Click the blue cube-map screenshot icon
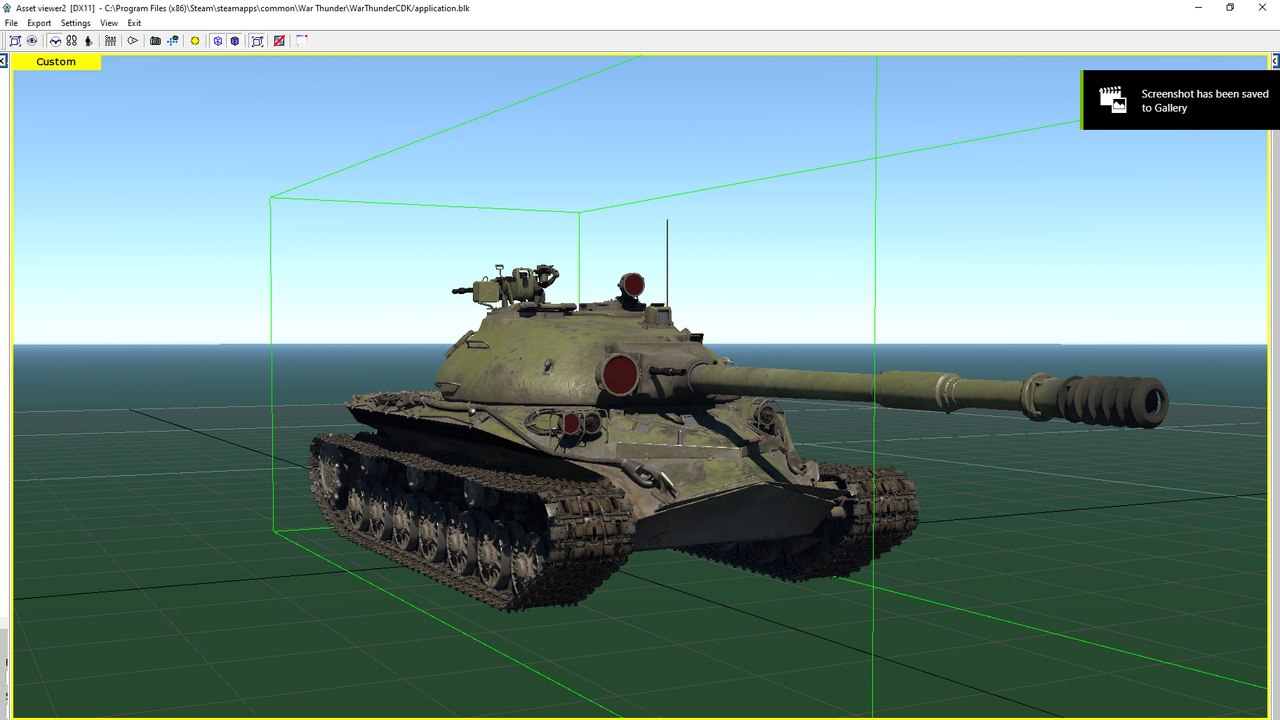 [x=172, y=41]
